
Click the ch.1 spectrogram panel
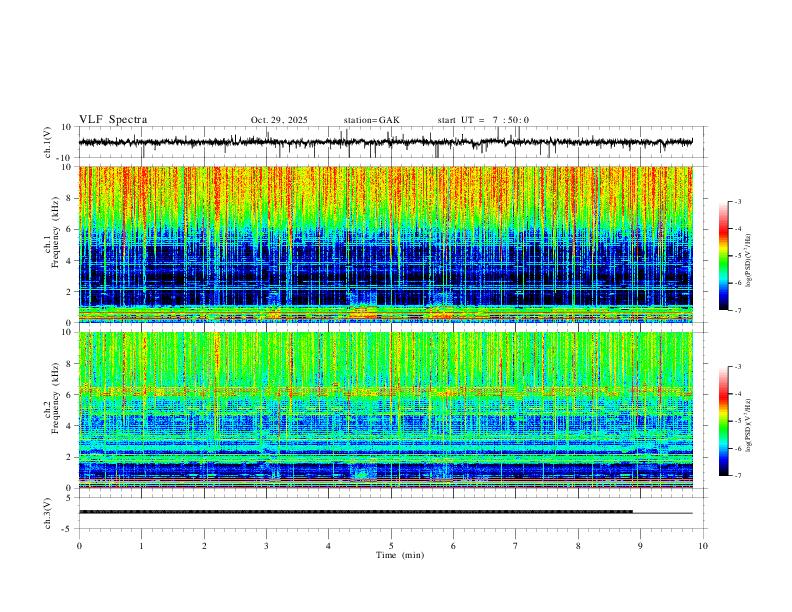pyautogui.click(x=385, y=244)
